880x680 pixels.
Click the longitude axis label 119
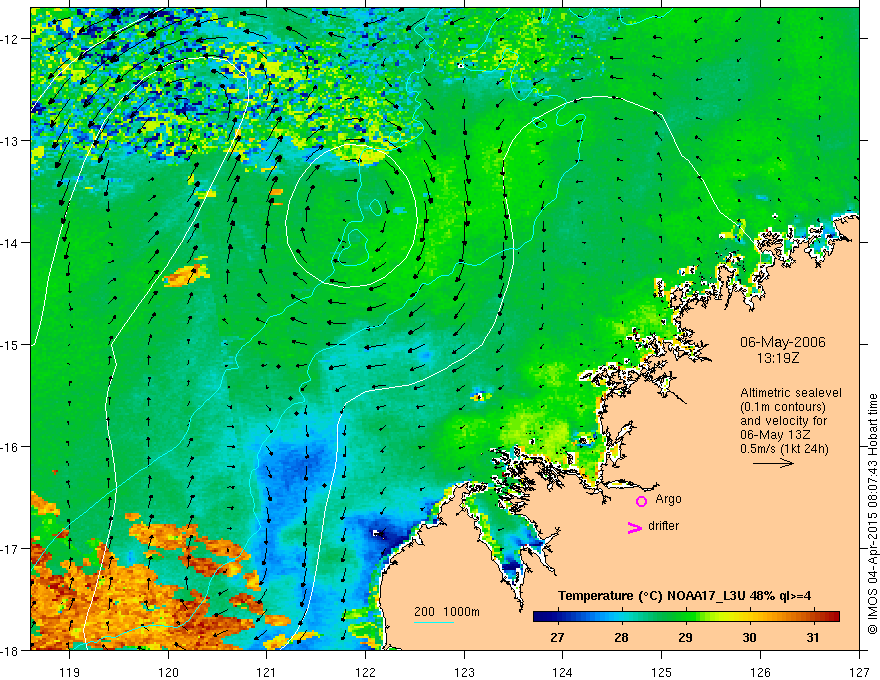tap(70, 672)
